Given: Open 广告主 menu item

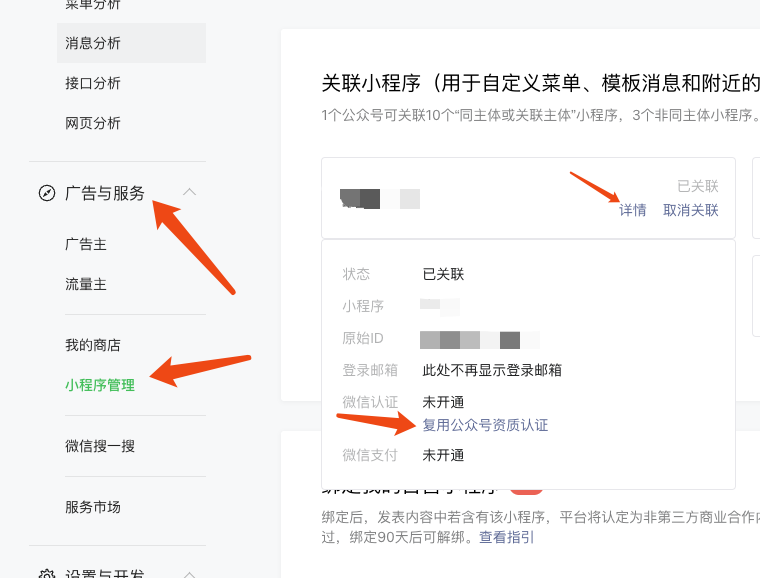Looking at the screenshot, I should click(86, 244).
